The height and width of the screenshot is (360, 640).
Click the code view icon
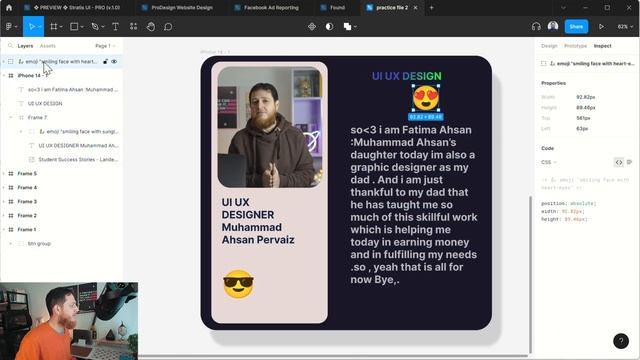coord(619,162)
